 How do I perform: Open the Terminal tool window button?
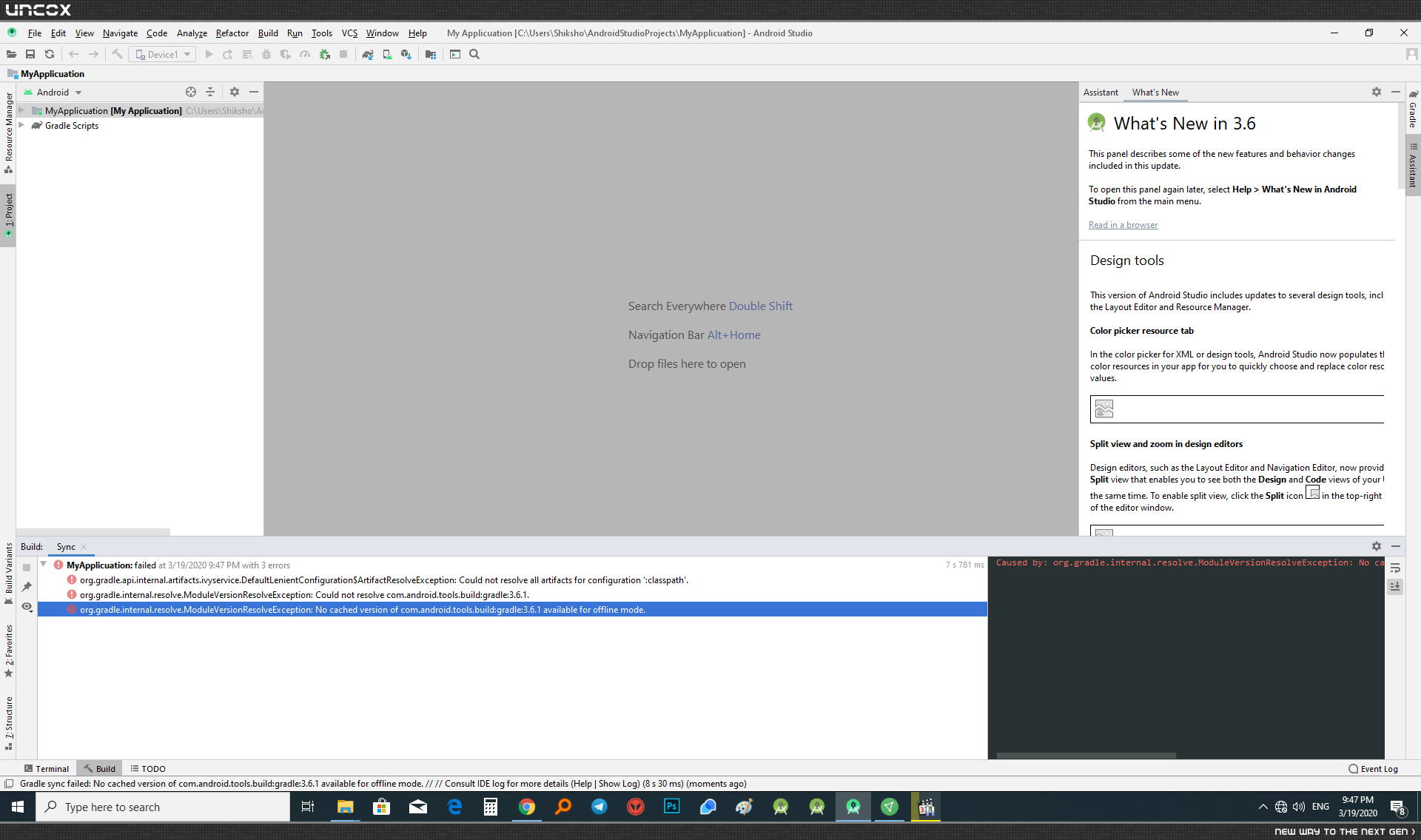(x=47, y=768)
